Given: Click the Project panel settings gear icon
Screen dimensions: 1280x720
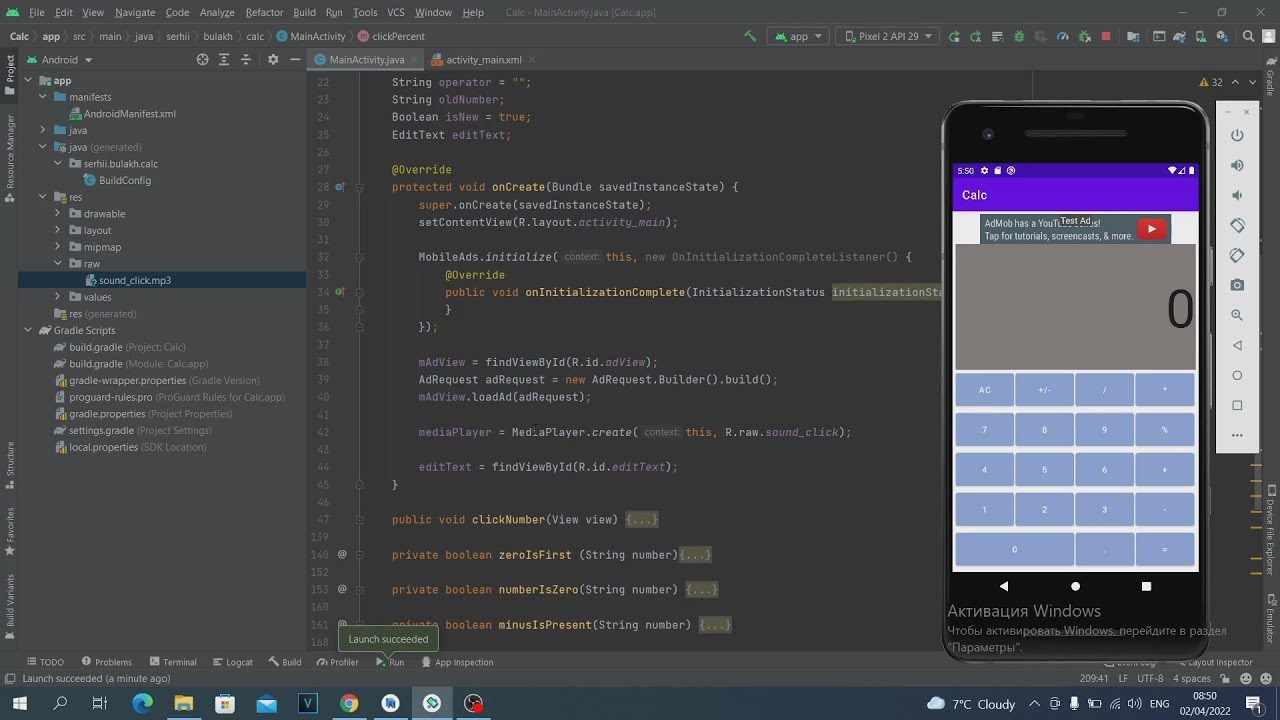Looking at the screenshot, I should (x=273, y=60).
